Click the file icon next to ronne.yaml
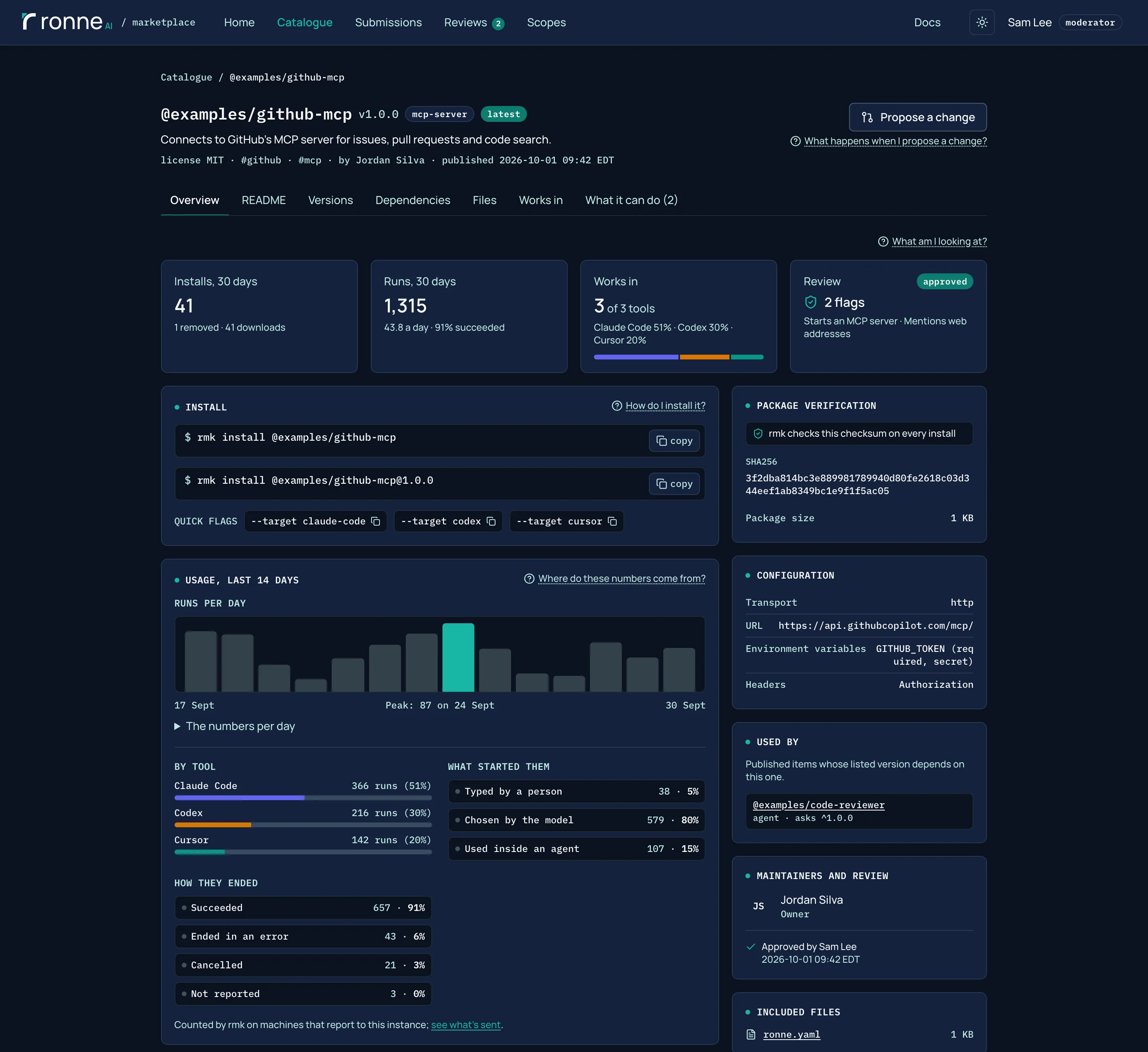1148x1052 pixels. tap(751, 1034)
